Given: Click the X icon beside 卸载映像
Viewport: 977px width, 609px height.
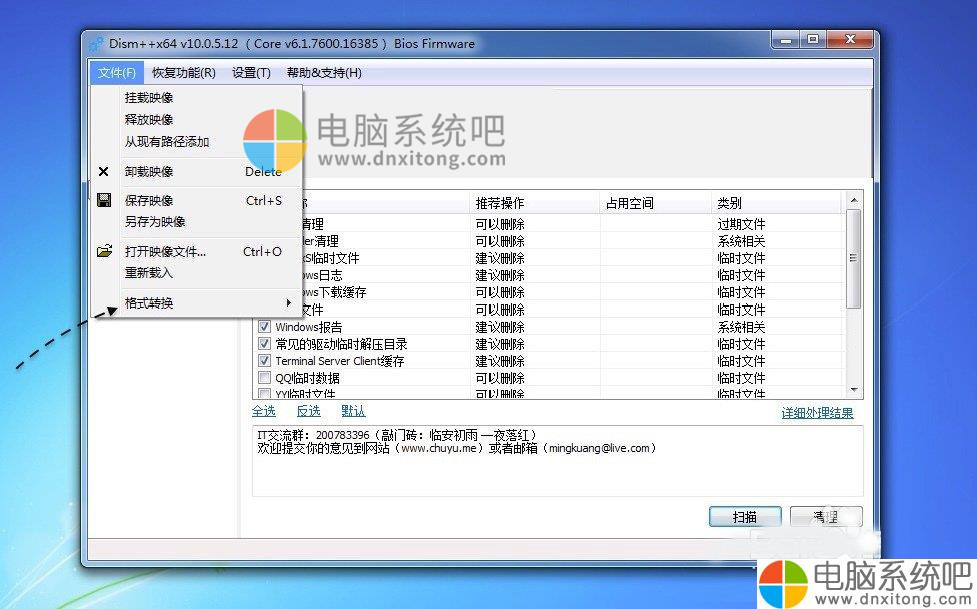Looking at the screenshot, I should coord(103,171).
